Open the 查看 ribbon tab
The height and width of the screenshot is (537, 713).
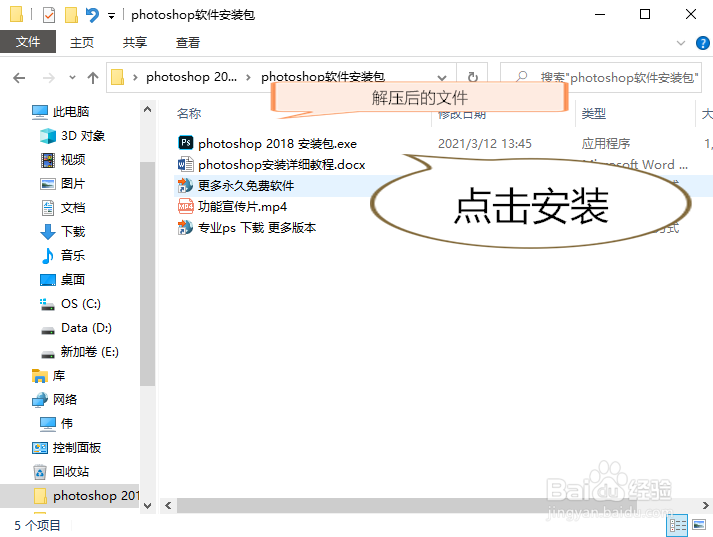(188, 42)
